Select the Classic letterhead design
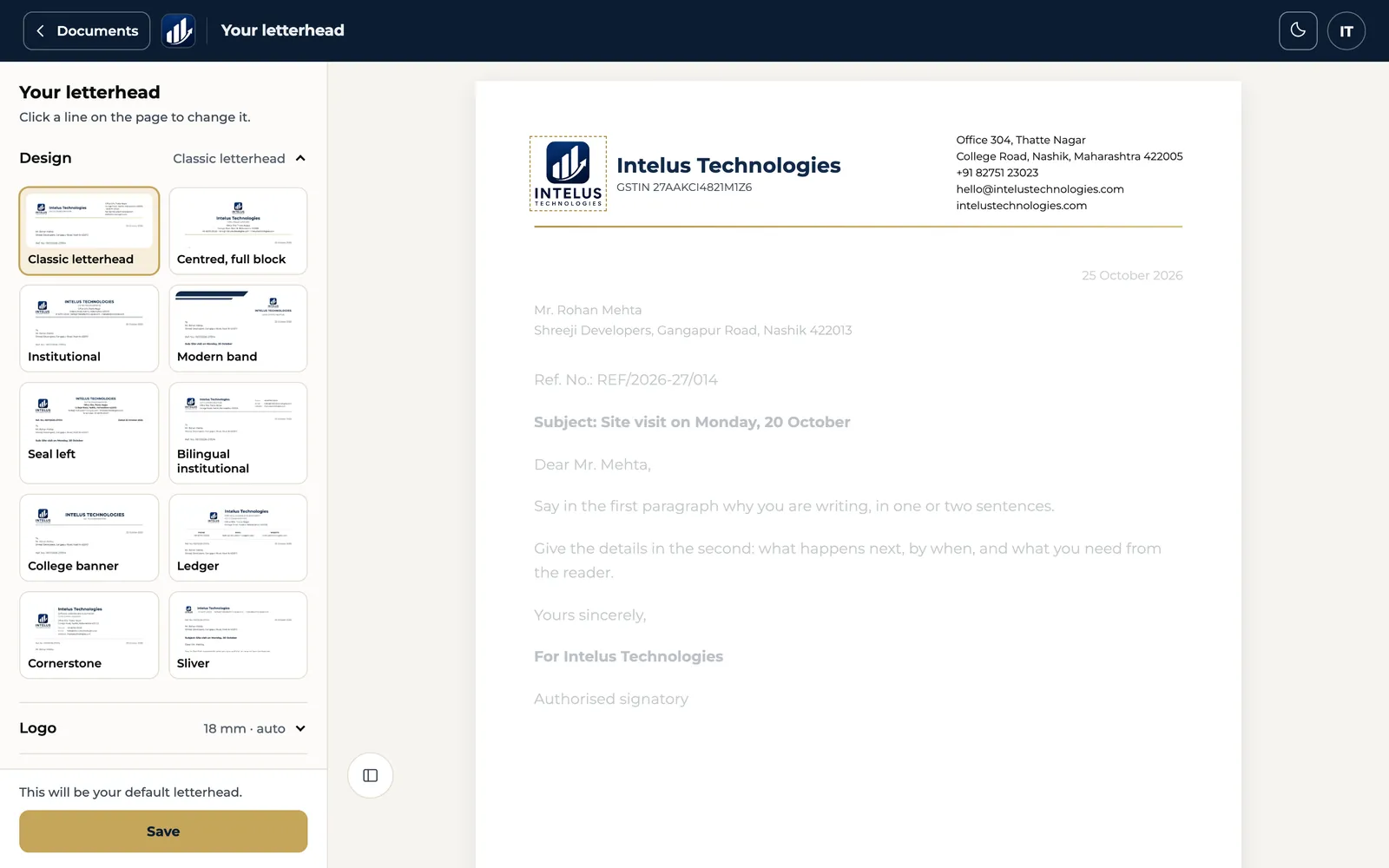This screenshot has height=868, width=1389. click(89, 231)
